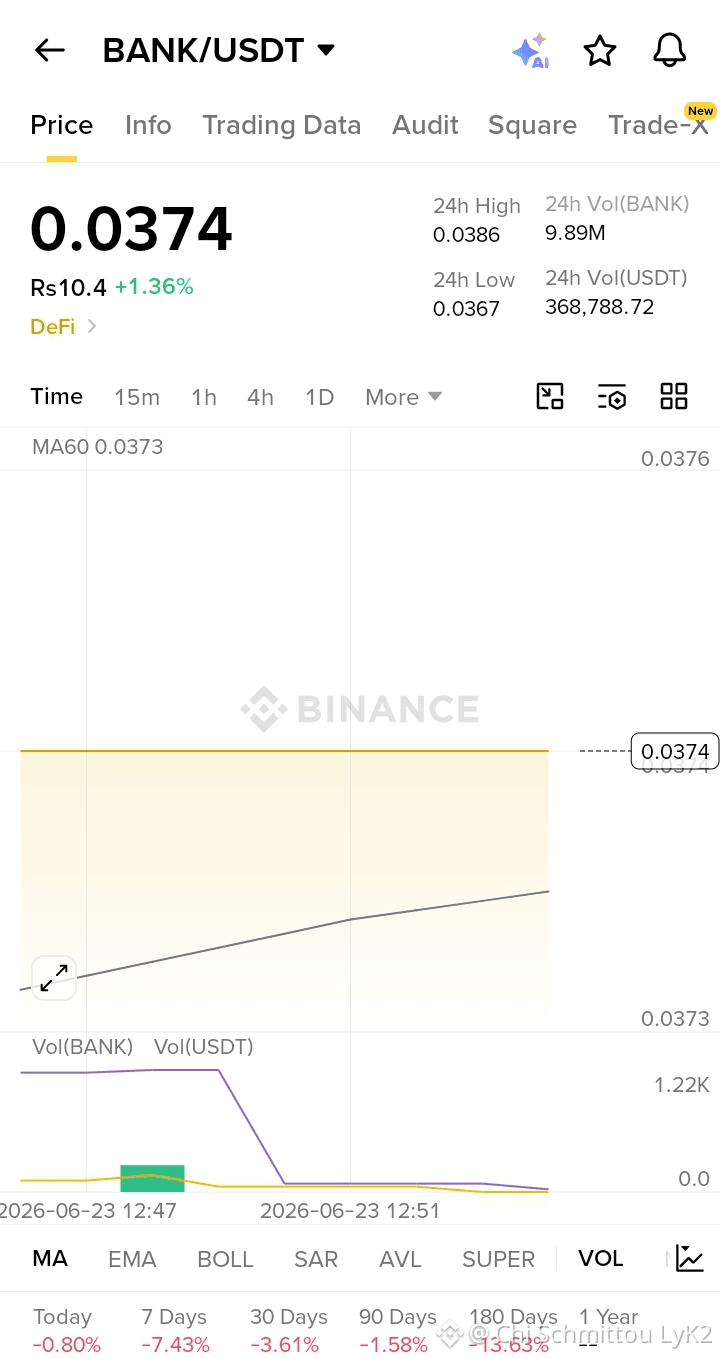
Task: Add BANK/USDT to favorites star
Action: tap(600, 50)
